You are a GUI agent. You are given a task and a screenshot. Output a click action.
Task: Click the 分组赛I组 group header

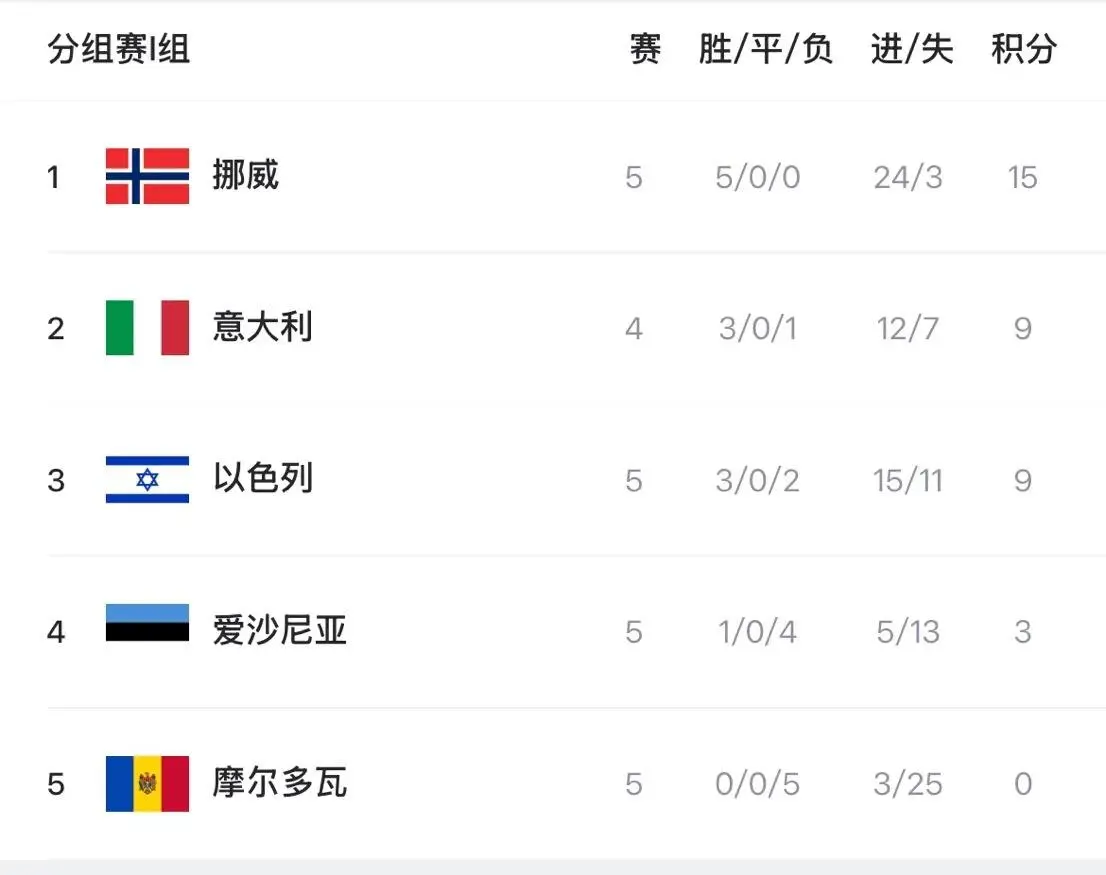[118, 48]
